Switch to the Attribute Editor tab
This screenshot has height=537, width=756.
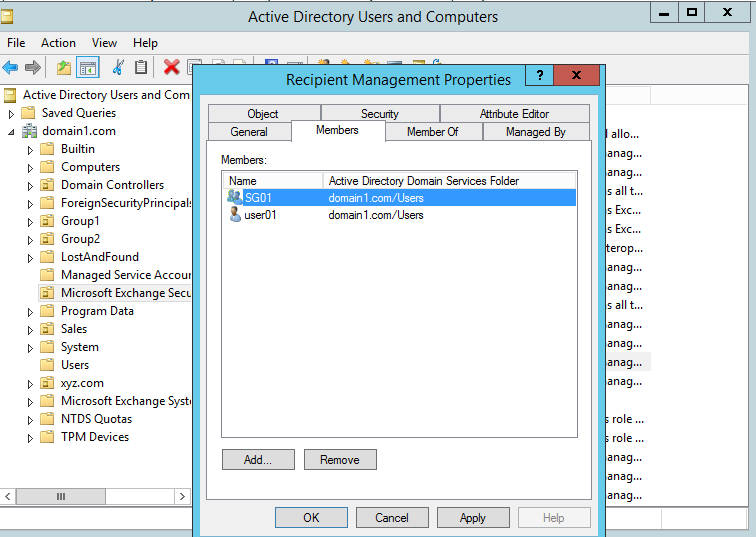click(x=514, y=114)
